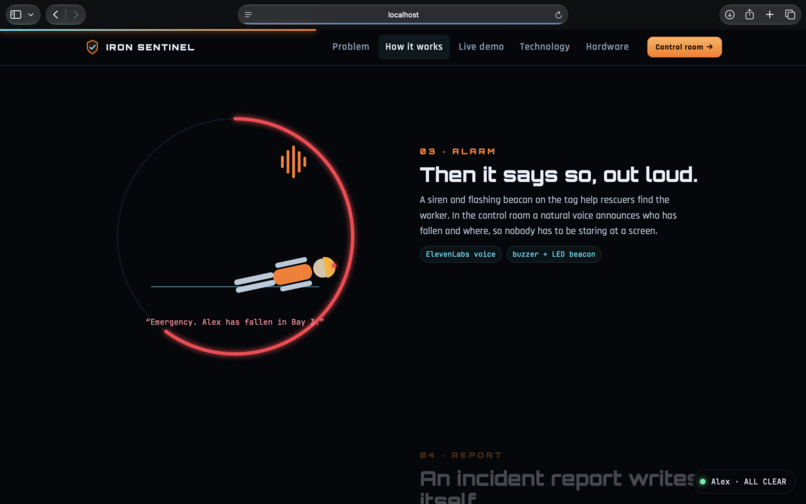Click the Alex ALL CLEAR status pill
Screen dimensions: 806x504
tap(743, 482)
